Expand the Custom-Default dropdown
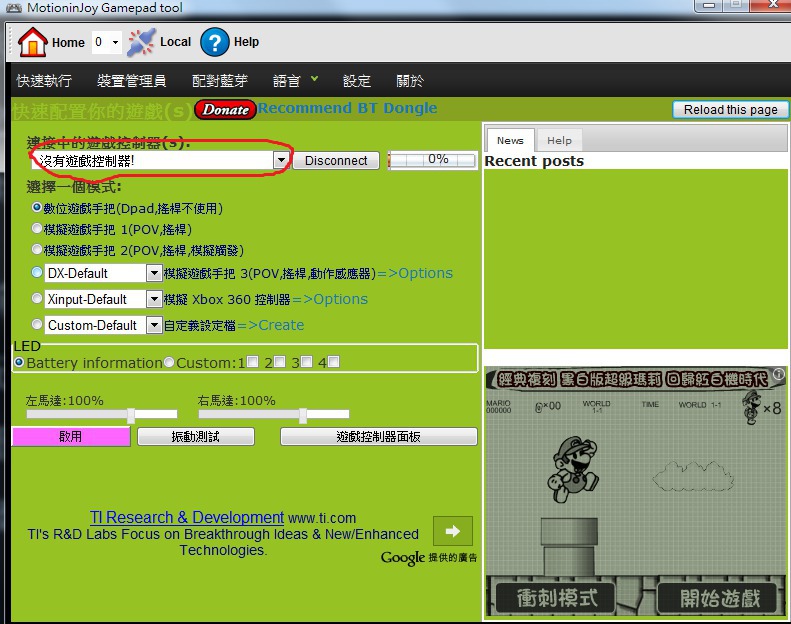Image resolution: width=791 pixels, height=624 pixels. (x=154, y=325)
